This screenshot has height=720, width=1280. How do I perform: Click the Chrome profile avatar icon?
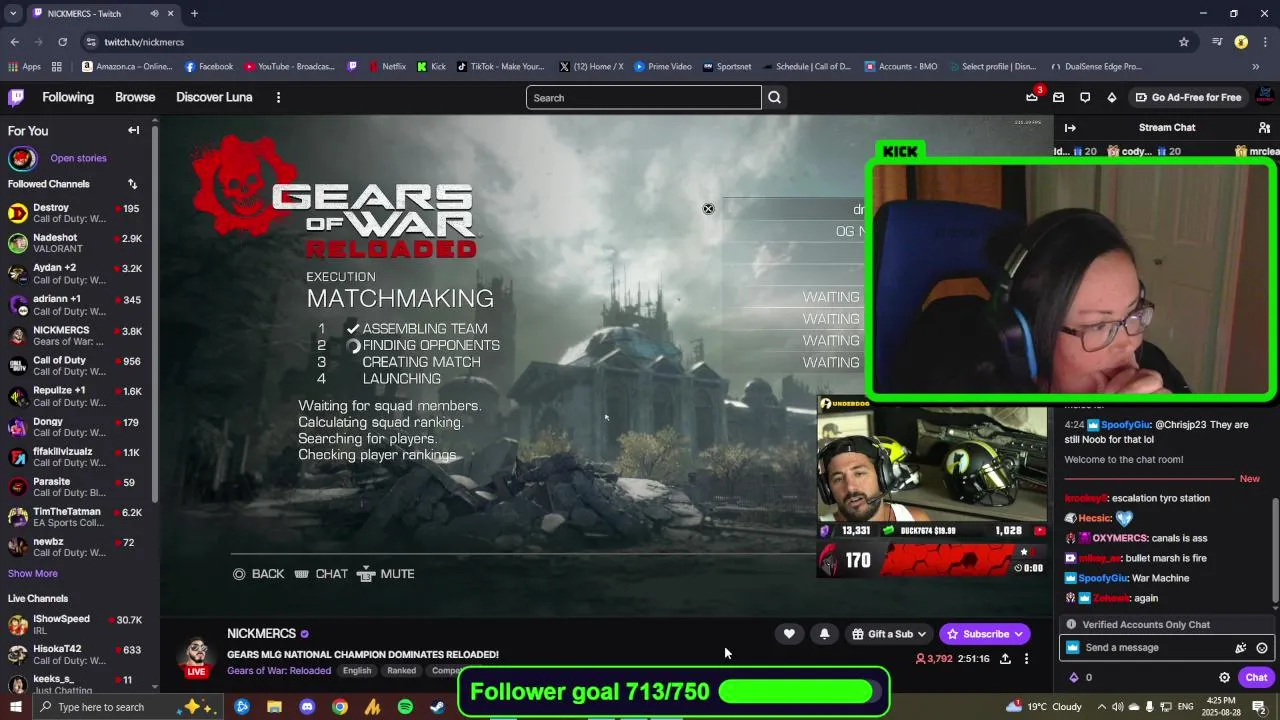tap(1241, 42)
